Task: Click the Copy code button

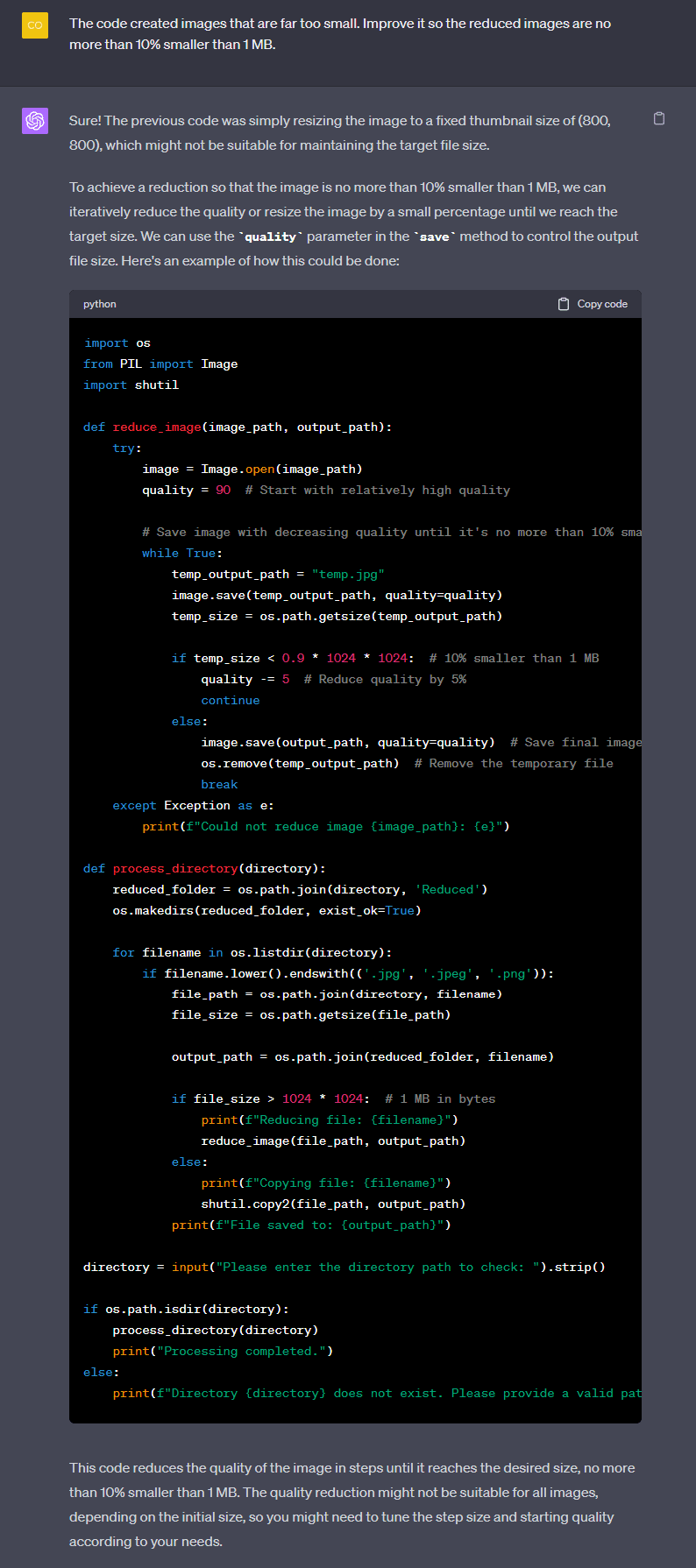Action: point(593,304)
